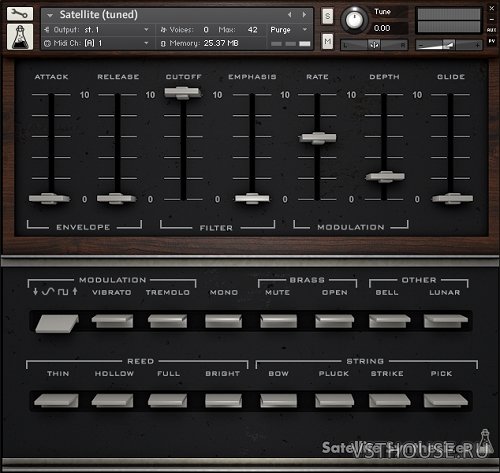Enable the Brass Mute switch
The height and width of the screenshot is (473, 500).
(278, 322)
